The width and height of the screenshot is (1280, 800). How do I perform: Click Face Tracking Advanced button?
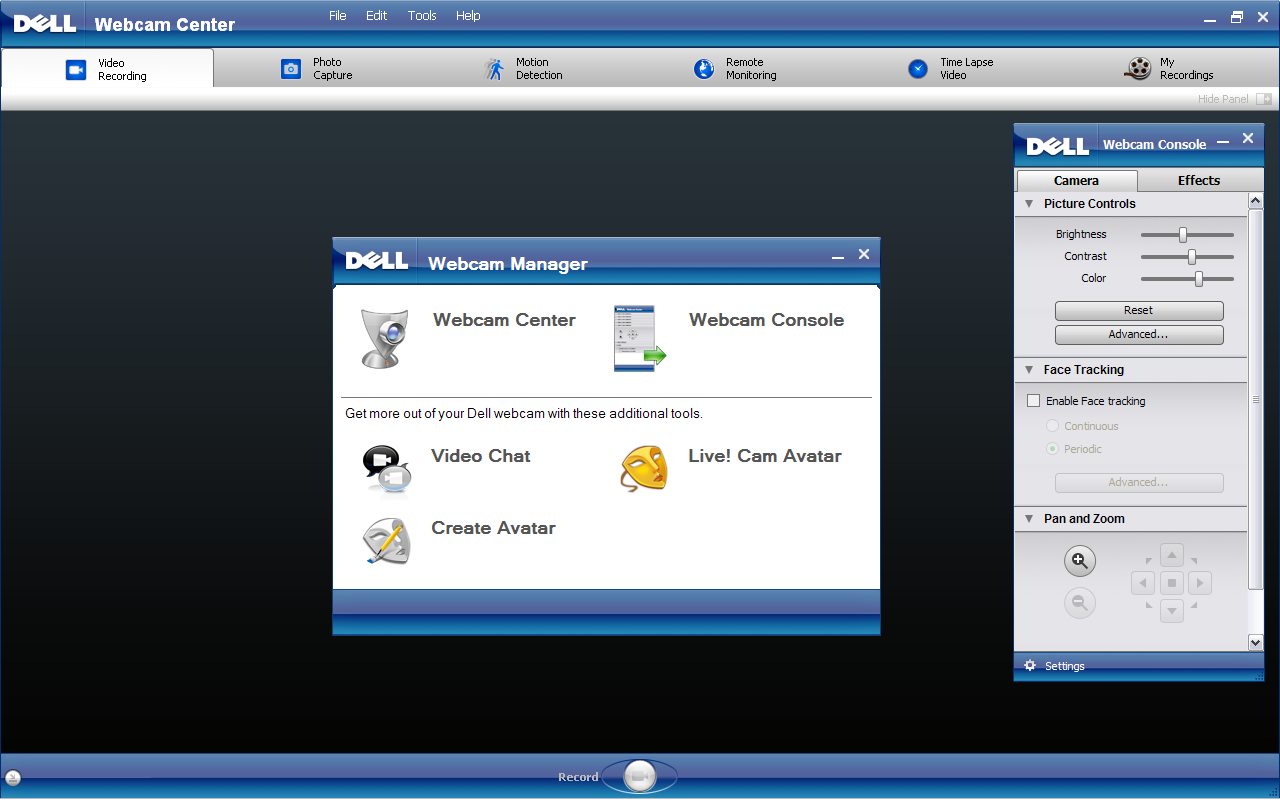(1139, 483)
